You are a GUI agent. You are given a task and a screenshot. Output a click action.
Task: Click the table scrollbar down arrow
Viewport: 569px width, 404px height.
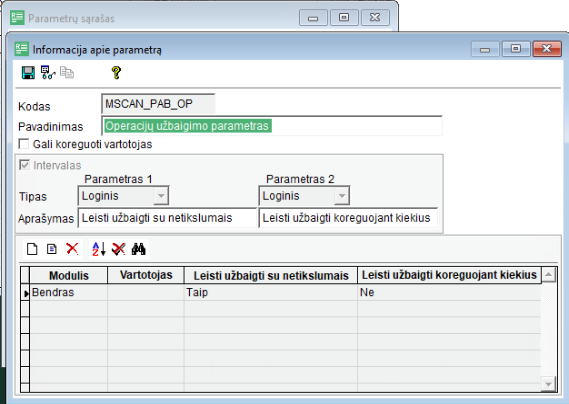tap(548, 383)
